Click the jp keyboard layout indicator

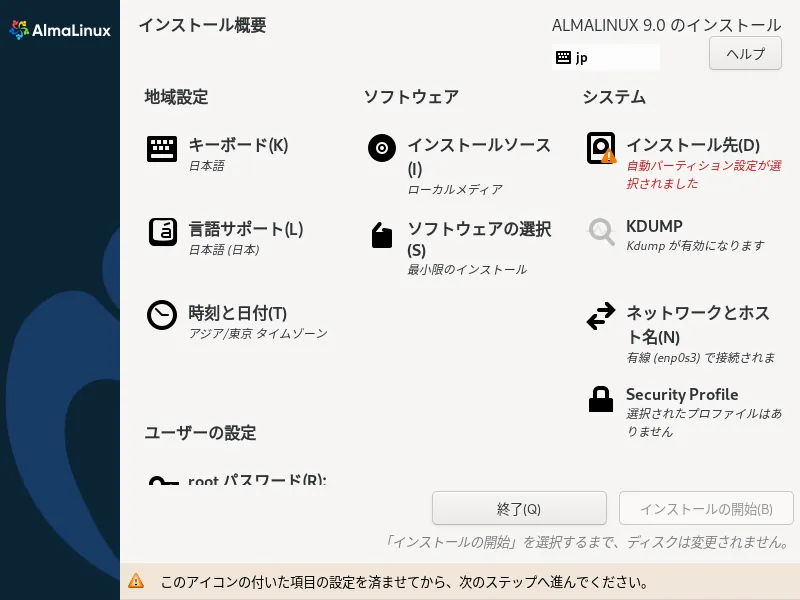click(x=606, y=57)
